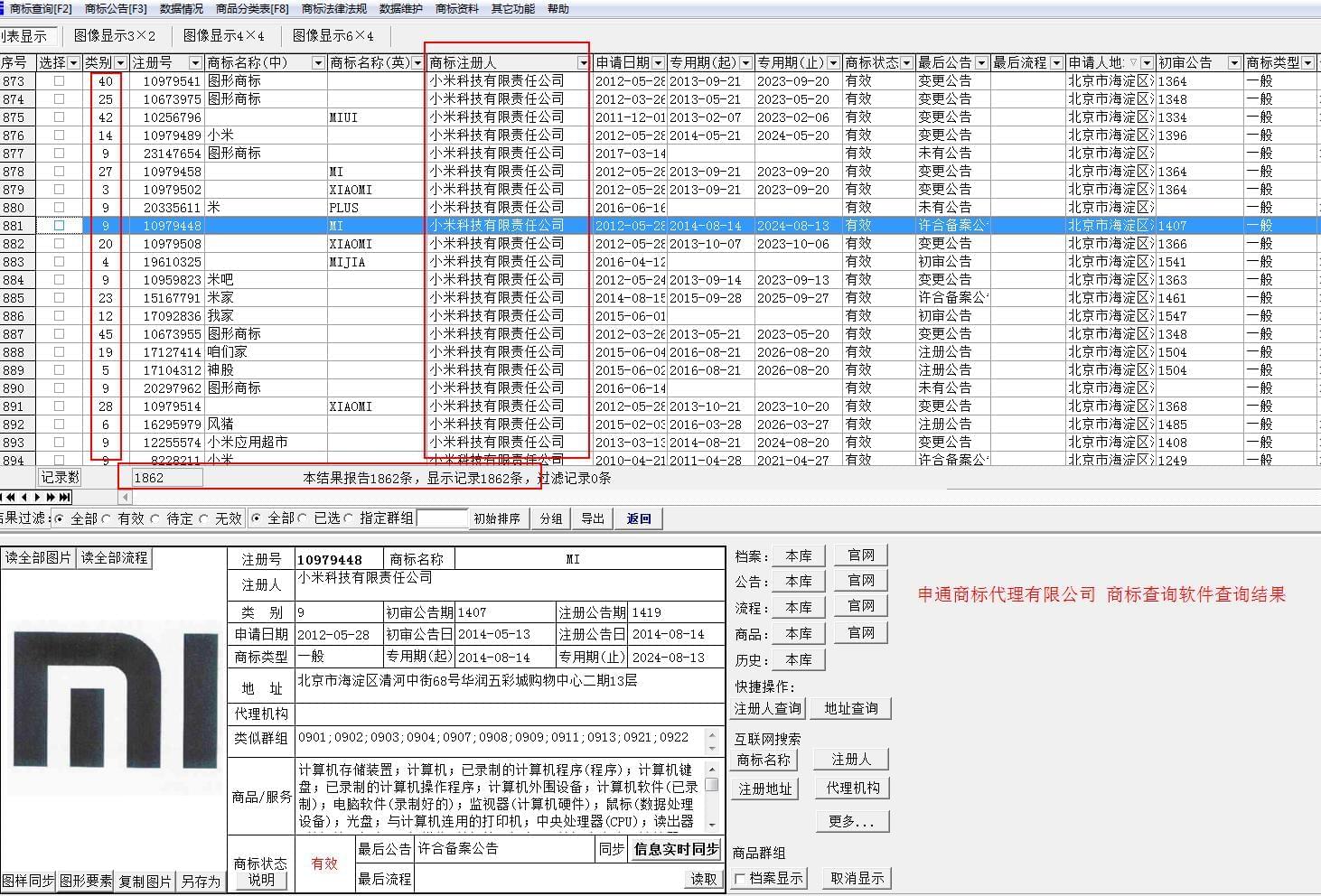
Task: Open the 商标名称(英) column dropdown
Action: tap(417, 62)
